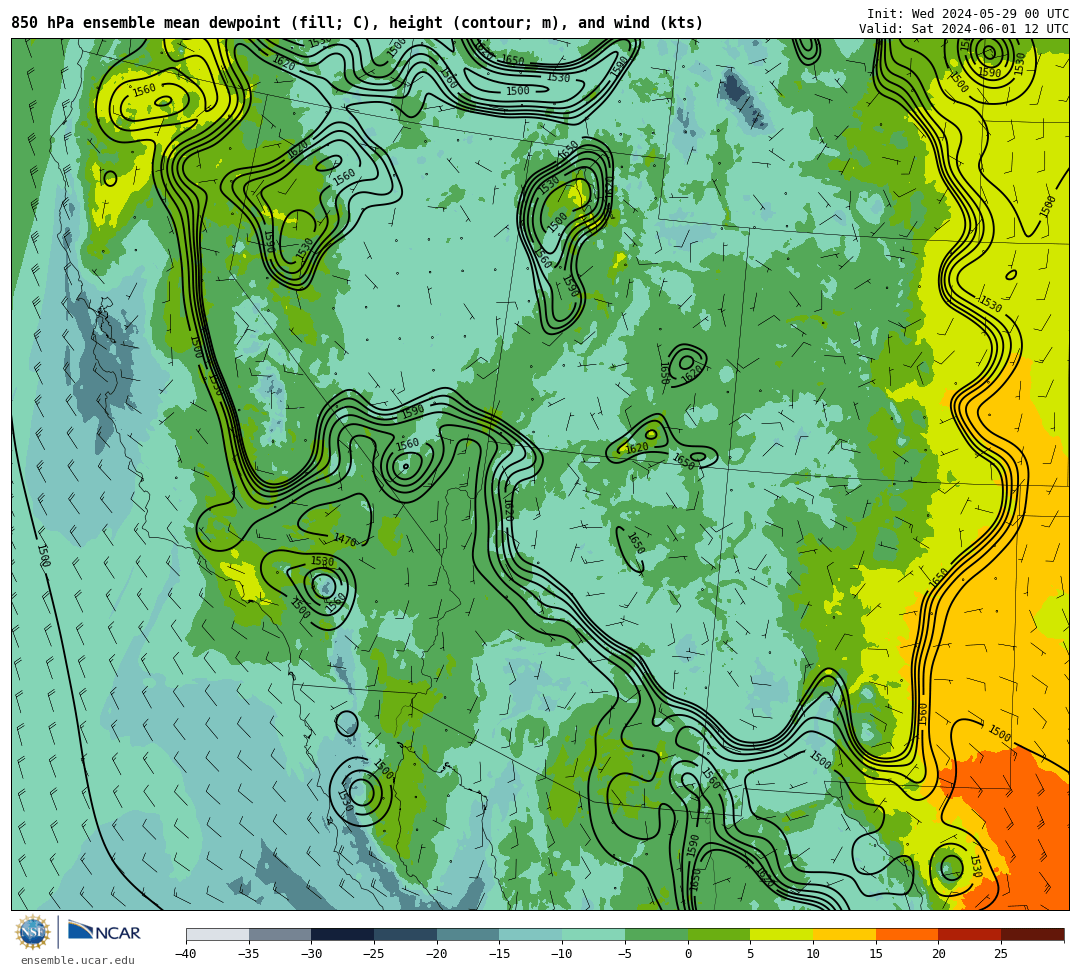Screen dimensions: 1080x973
Task: Click the -15 colorbar tick label
Action: pyautogui.click(x=499, y=954)
